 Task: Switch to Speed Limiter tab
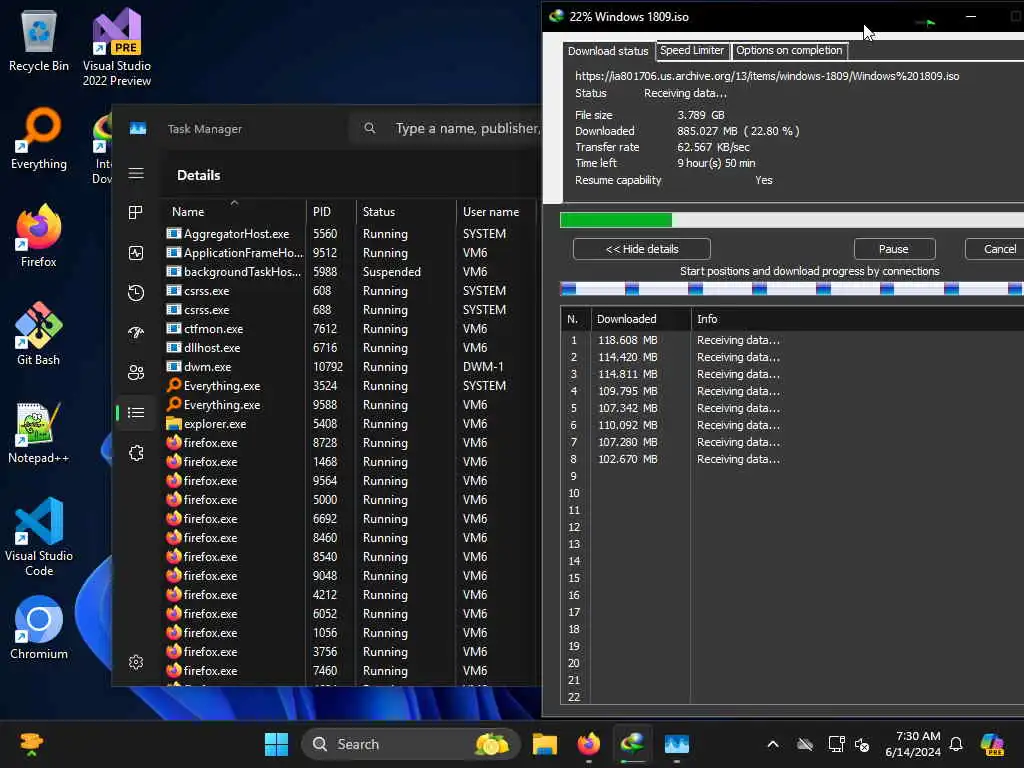(x=692, y=50)
